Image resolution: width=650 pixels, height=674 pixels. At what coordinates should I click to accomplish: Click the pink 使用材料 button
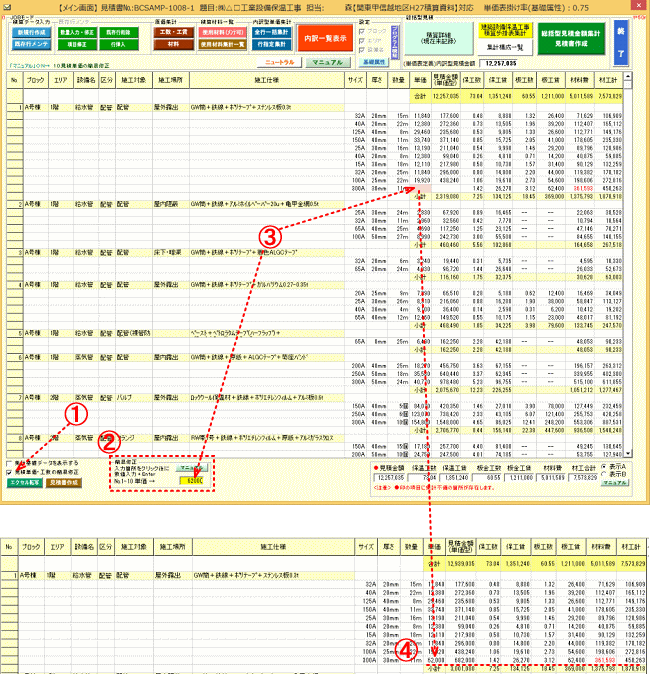(x=222, y=32)
